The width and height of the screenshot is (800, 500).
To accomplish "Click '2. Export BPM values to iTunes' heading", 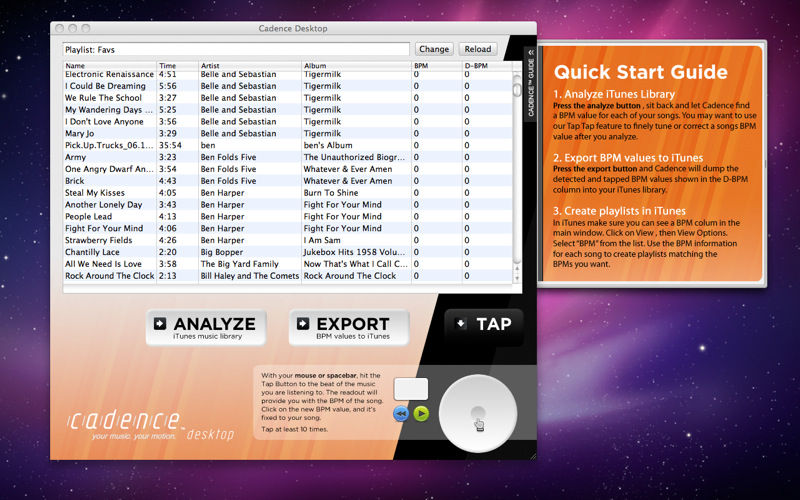I will pyautogui.click(x=628, y=158).
